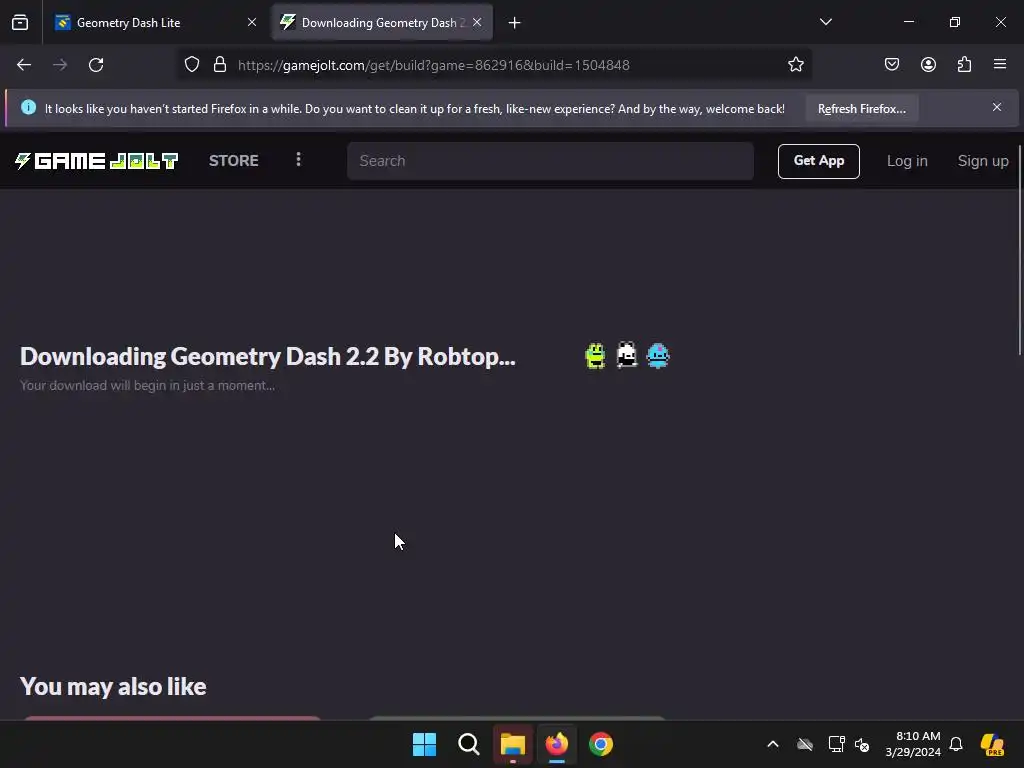1024x768 pixels.
Task: Reload the current page
Action: (x=96, y=65)
